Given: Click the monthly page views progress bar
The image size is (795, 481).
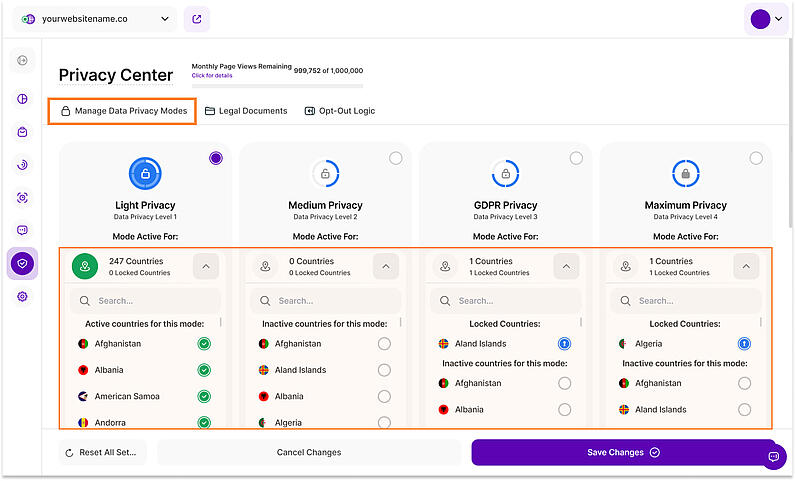Looking at the screenshot, I should (x=277, y=86).
